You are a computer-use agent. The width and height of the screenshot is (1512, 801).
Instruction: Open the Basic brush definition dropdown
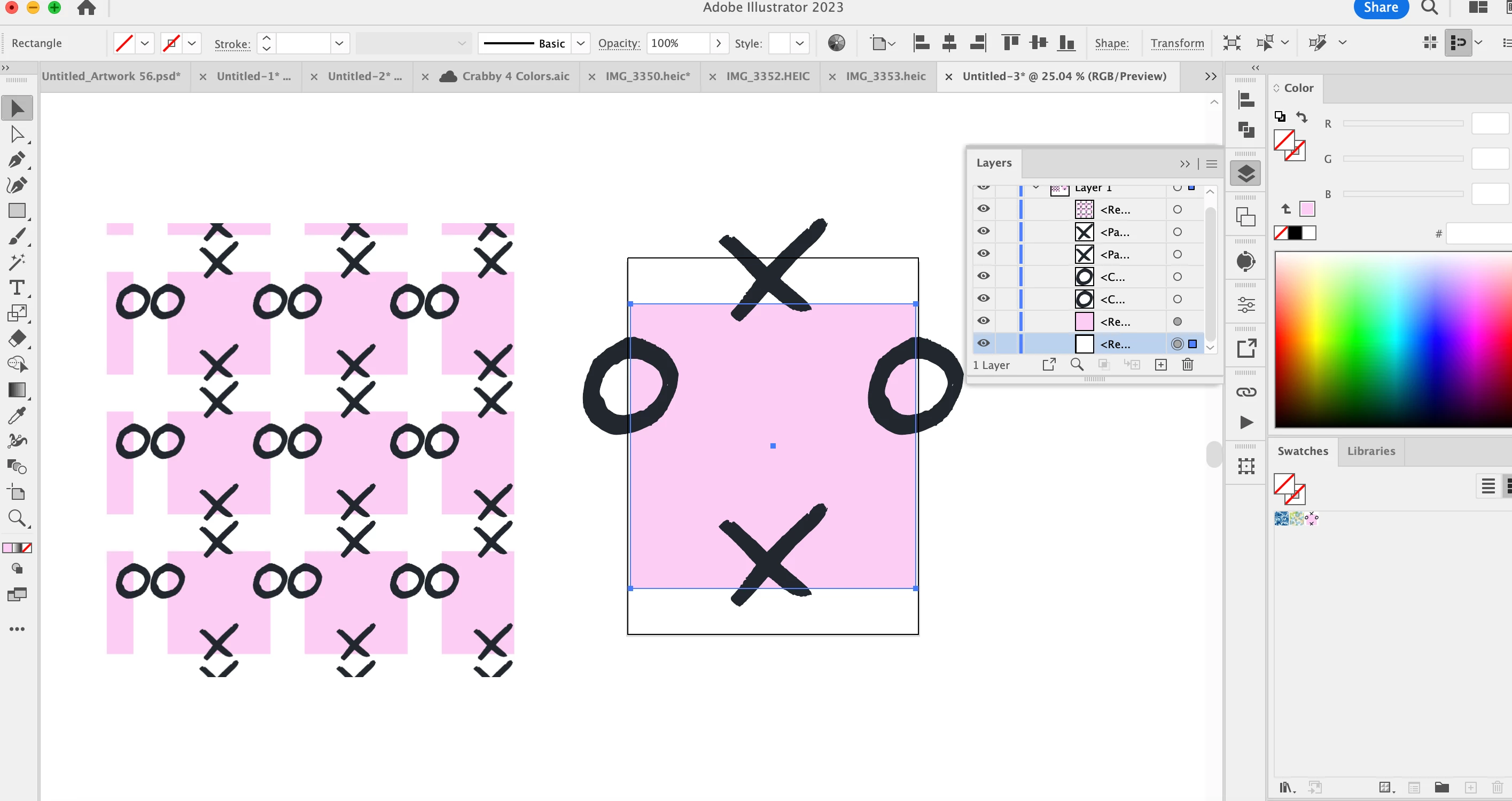coord(580,43)
